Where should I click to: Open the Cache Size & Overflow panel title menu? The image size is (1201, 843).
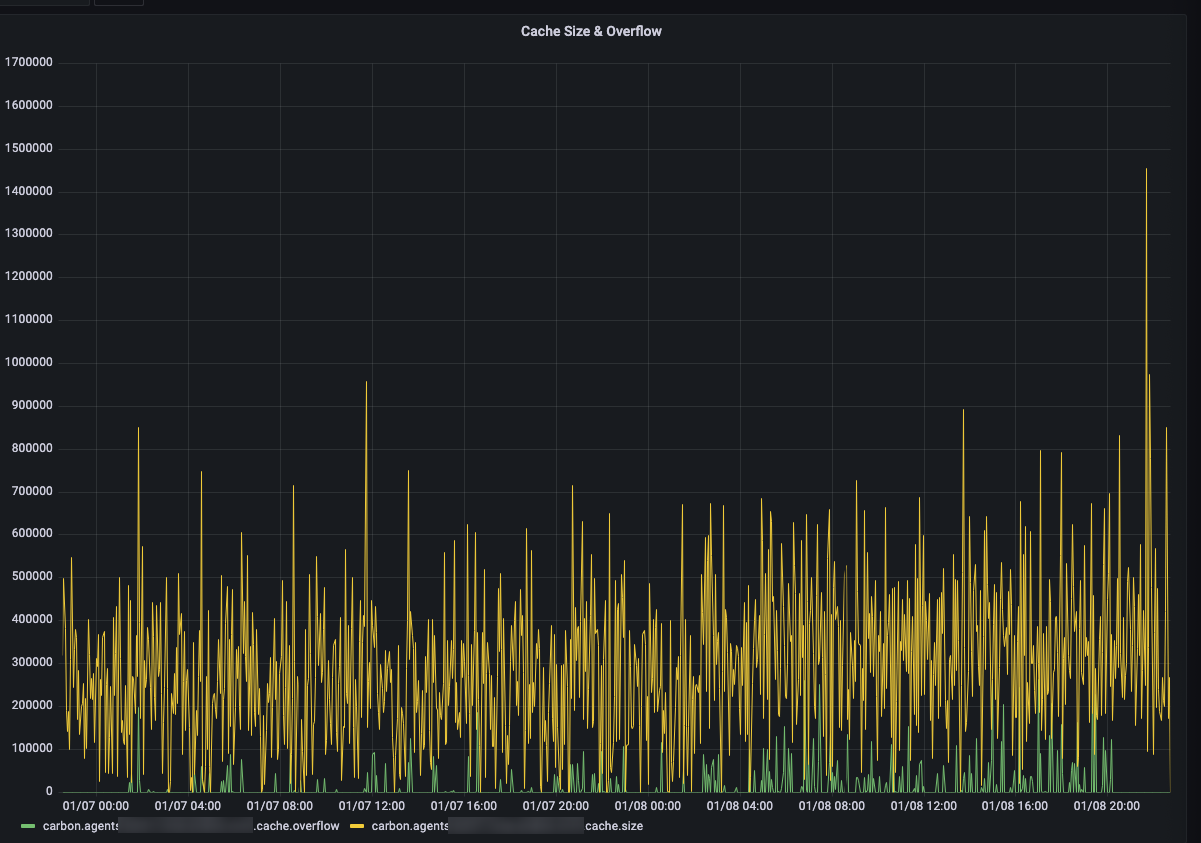591,31
